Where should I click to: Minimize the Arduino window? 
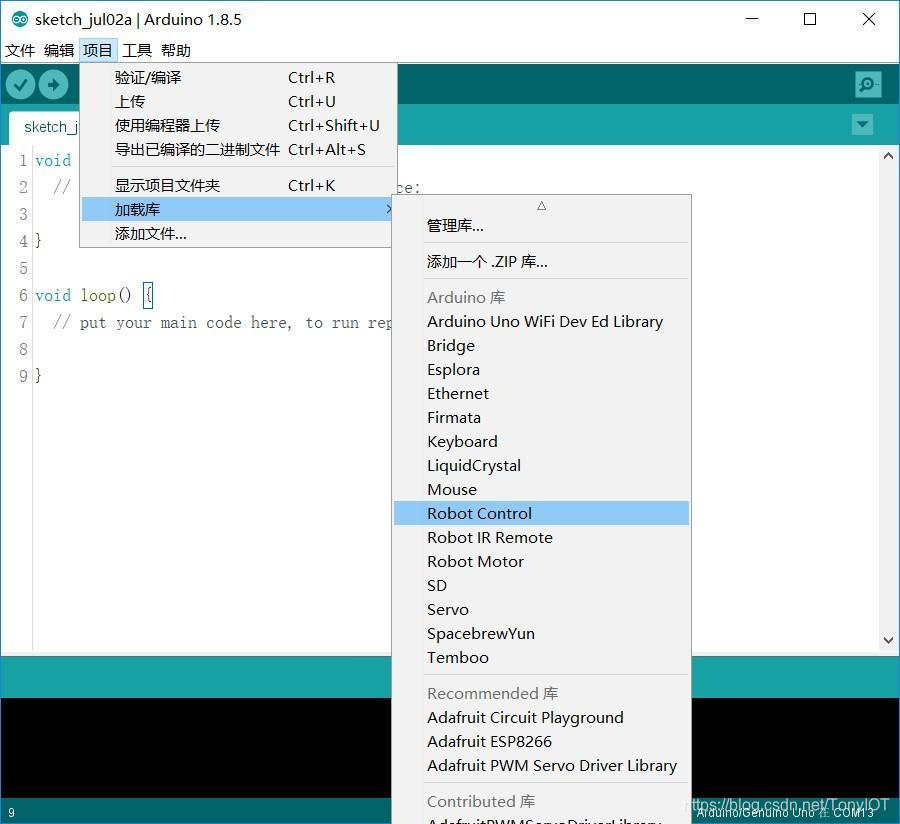click(752, 20)
